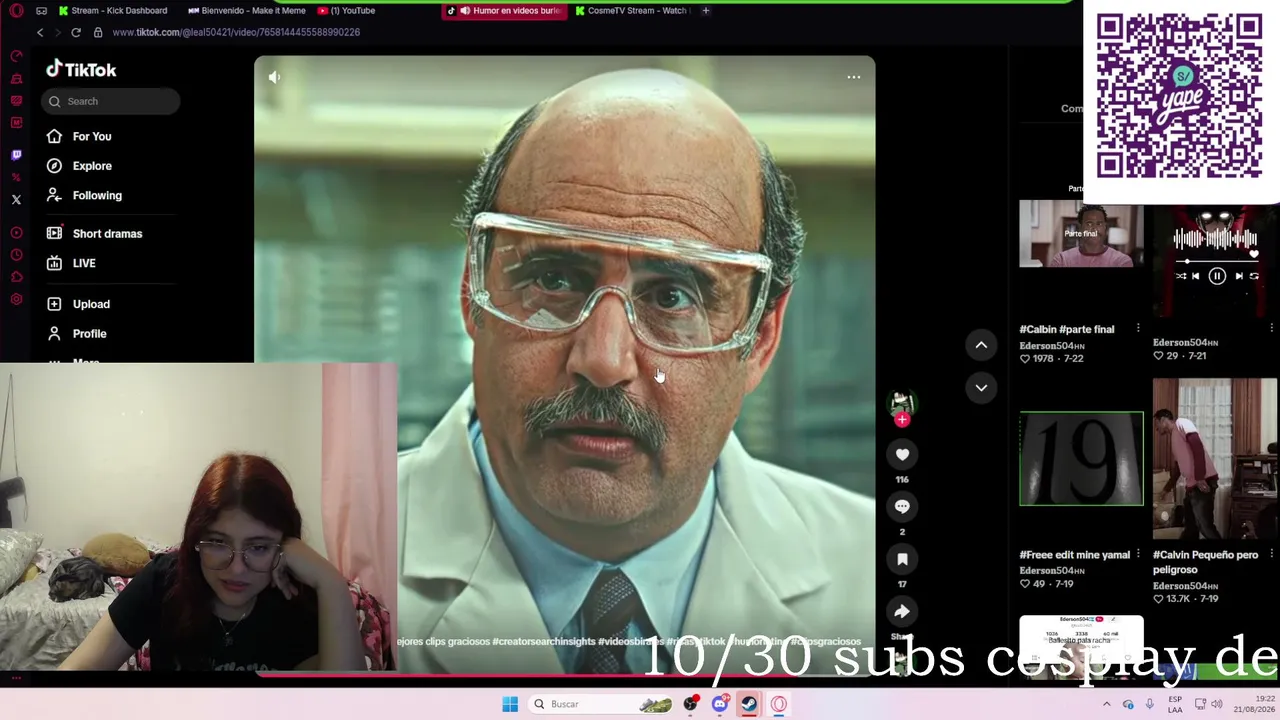Viewport: 1280px width, 720px height.
Task: Switch to the Bienvenido - Make it Meme tab
Action: [x=247, y=11]
